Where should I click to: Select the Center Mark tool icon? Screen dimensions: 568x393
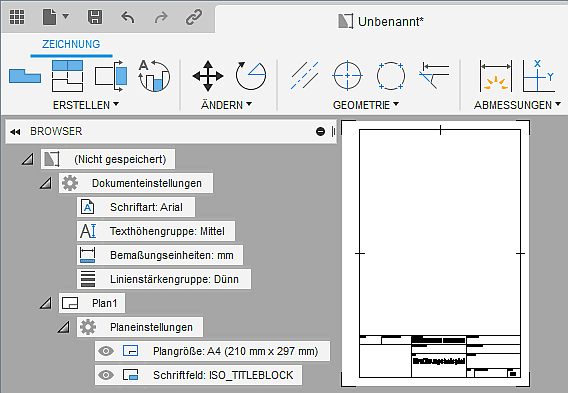pos(347,76)
